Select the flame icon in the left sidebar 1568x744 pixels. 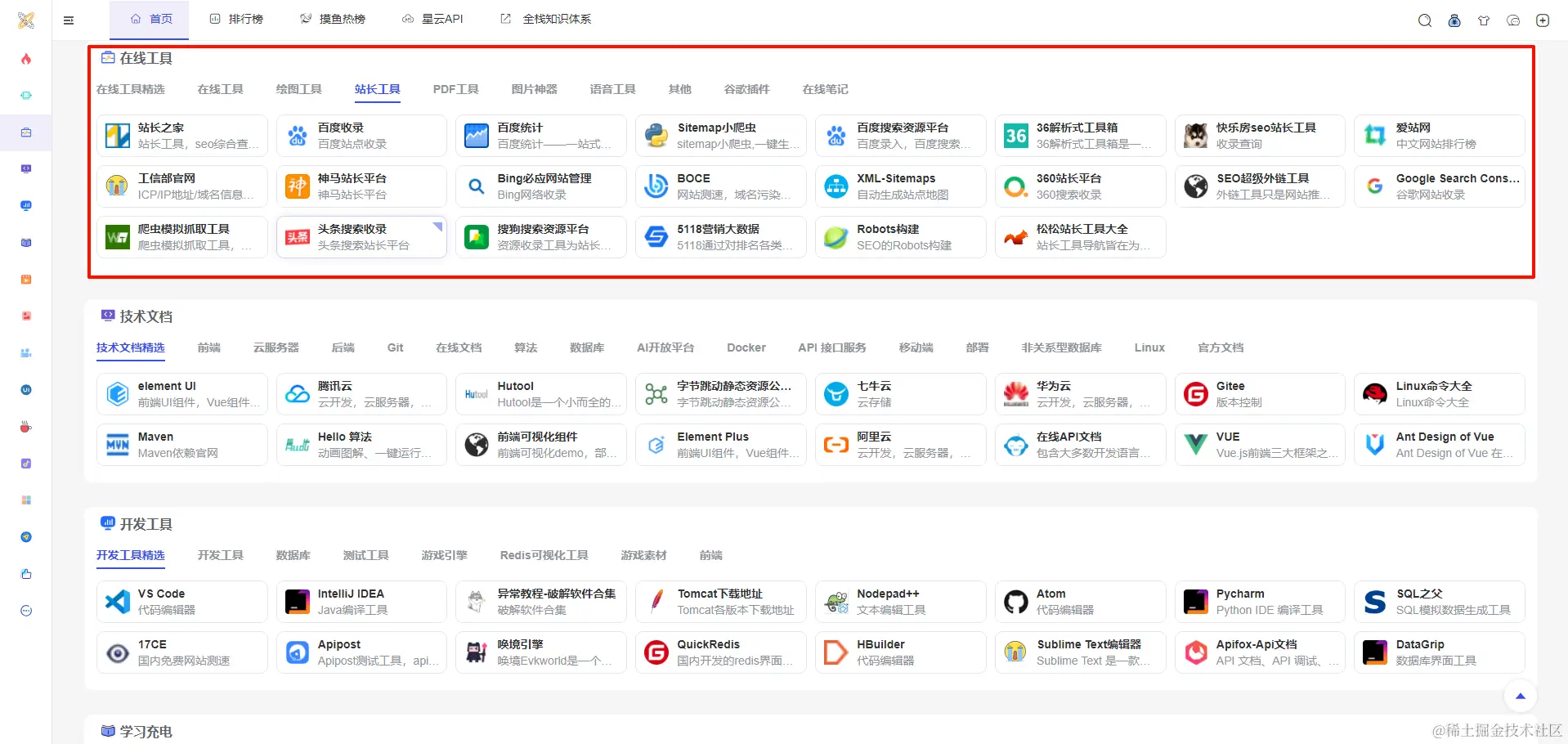(26, 59)
